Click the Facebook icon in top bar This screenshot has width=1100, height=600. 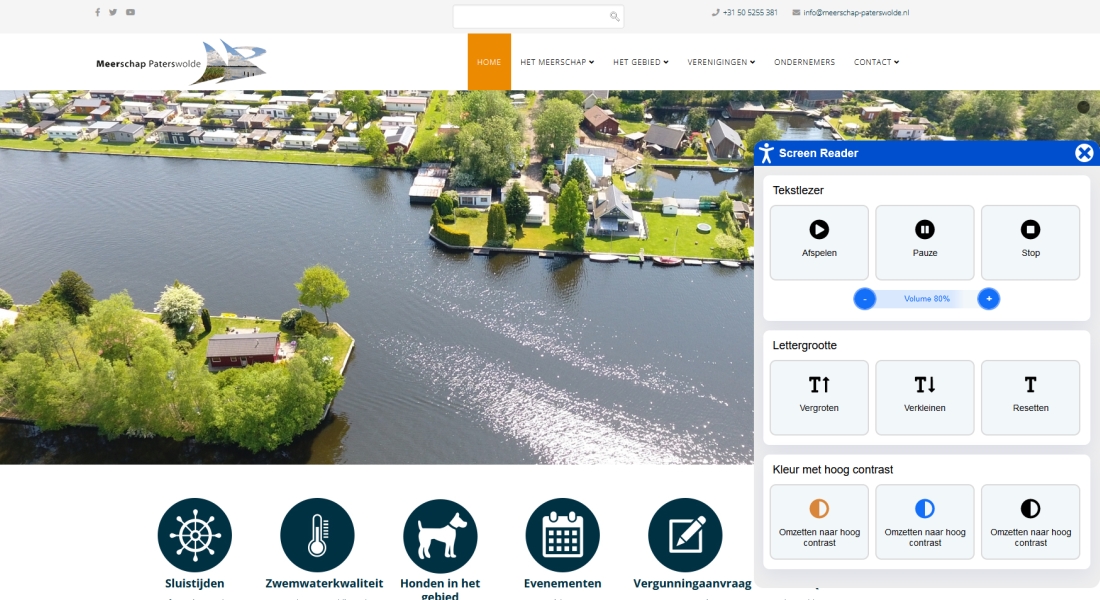(97, 13)
